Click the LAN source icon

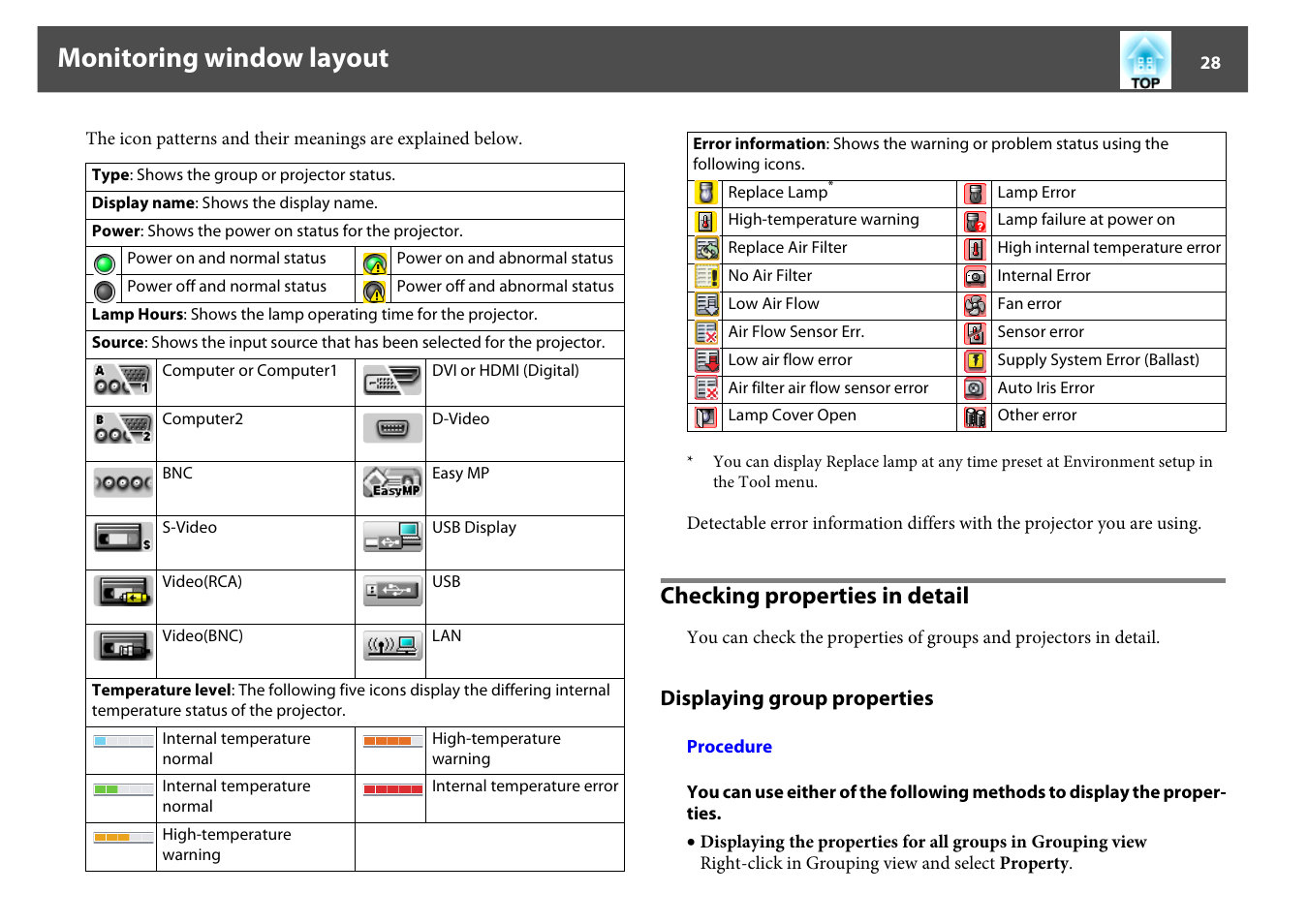pyautogui.click(x=392, y=644)
